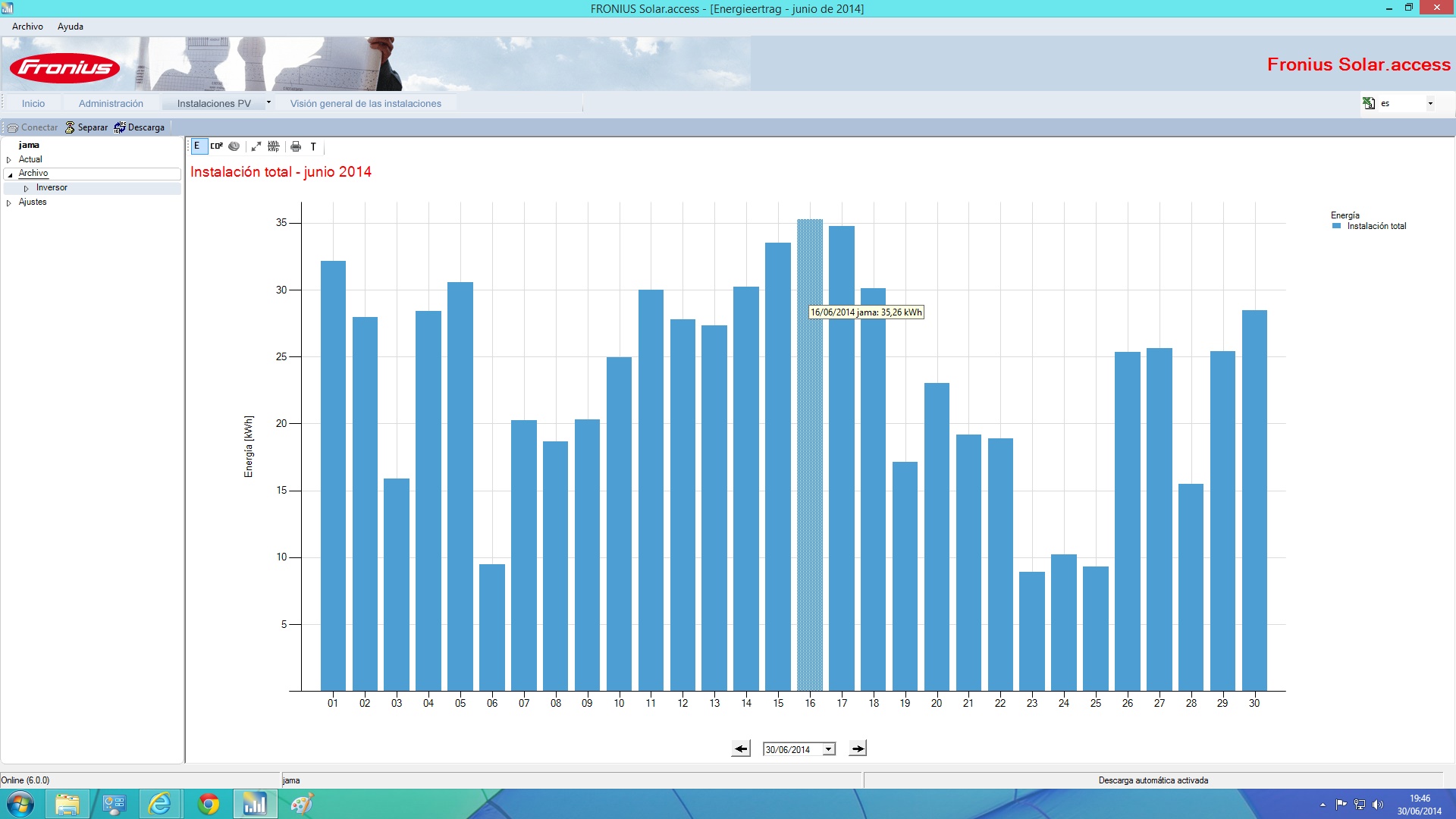1456x819 pixels.
Task: Go to previous month with left arrow
Action: tap(741, 748)
